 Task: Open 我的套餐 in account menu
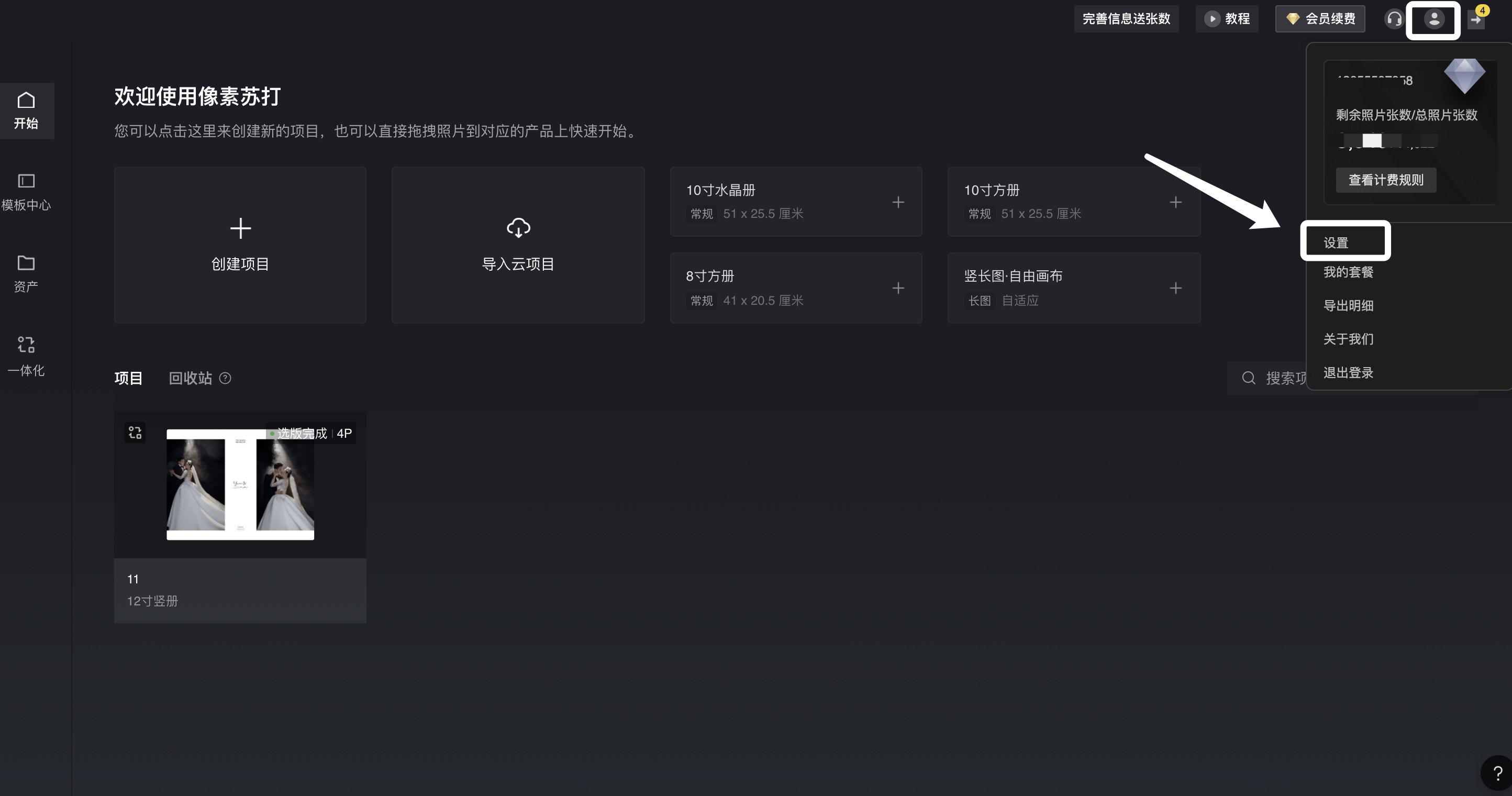pyautogui.click(x=1348, y=272)
